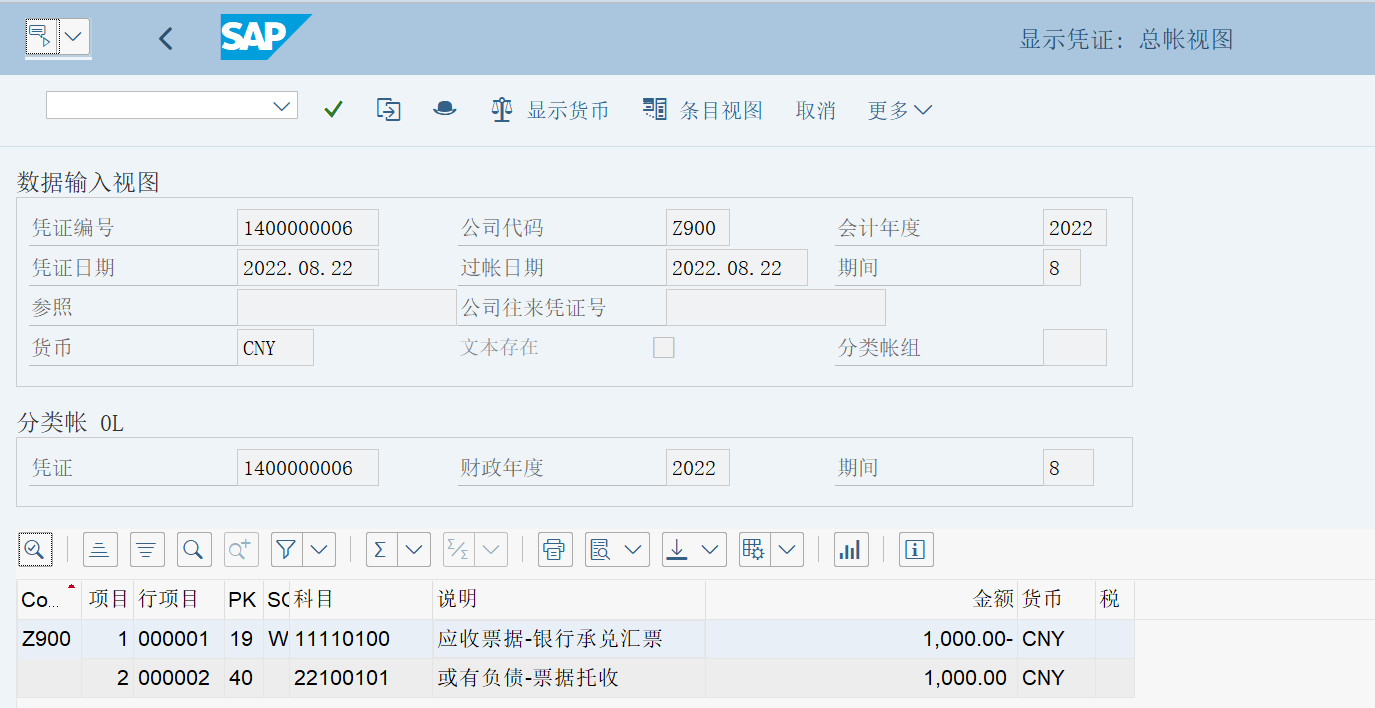
Task: Print the line item list
Action: pyautogui.click(x=555, y=549)
